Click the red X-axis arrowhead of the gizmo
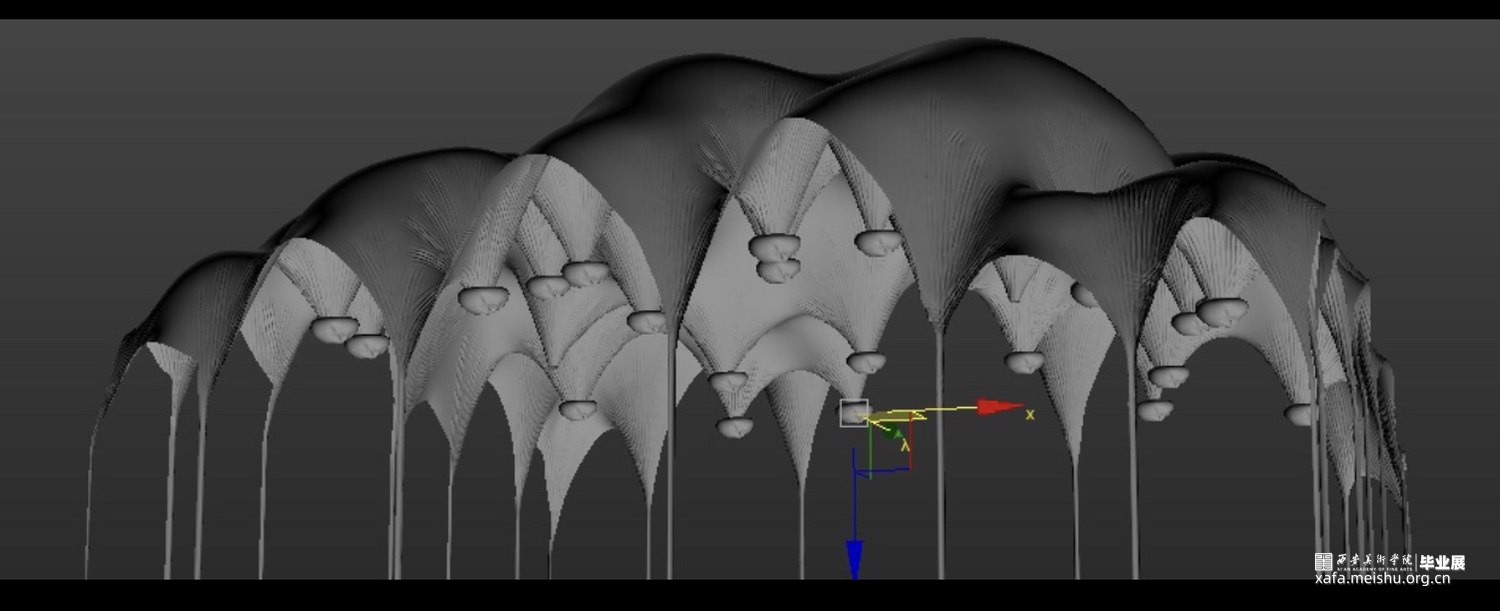1500x611 pixels. pos(998,407)
